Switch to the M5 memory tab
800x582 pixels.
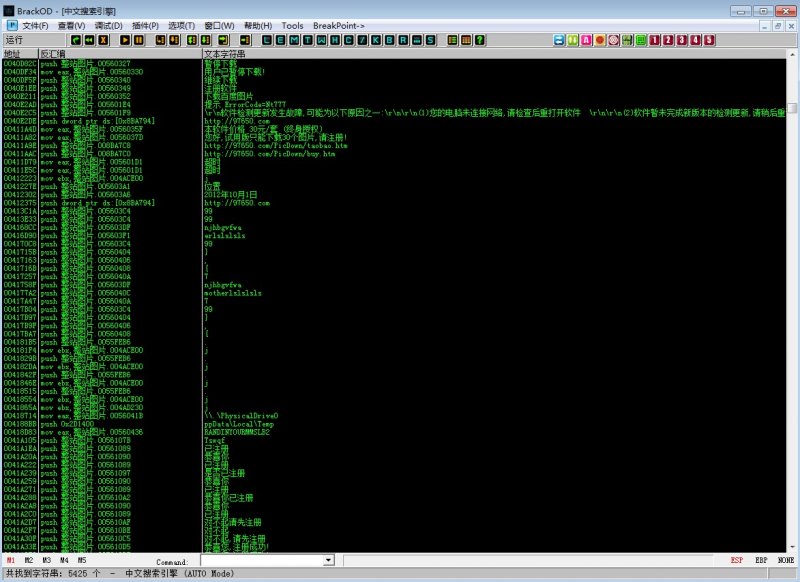tap(82, 560)
